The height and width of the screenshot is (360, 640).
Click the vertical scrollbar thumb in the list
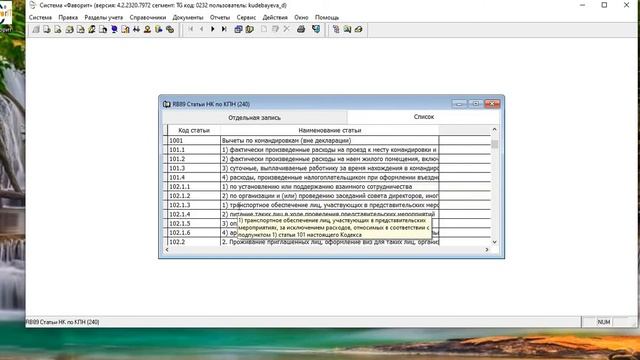494,144
